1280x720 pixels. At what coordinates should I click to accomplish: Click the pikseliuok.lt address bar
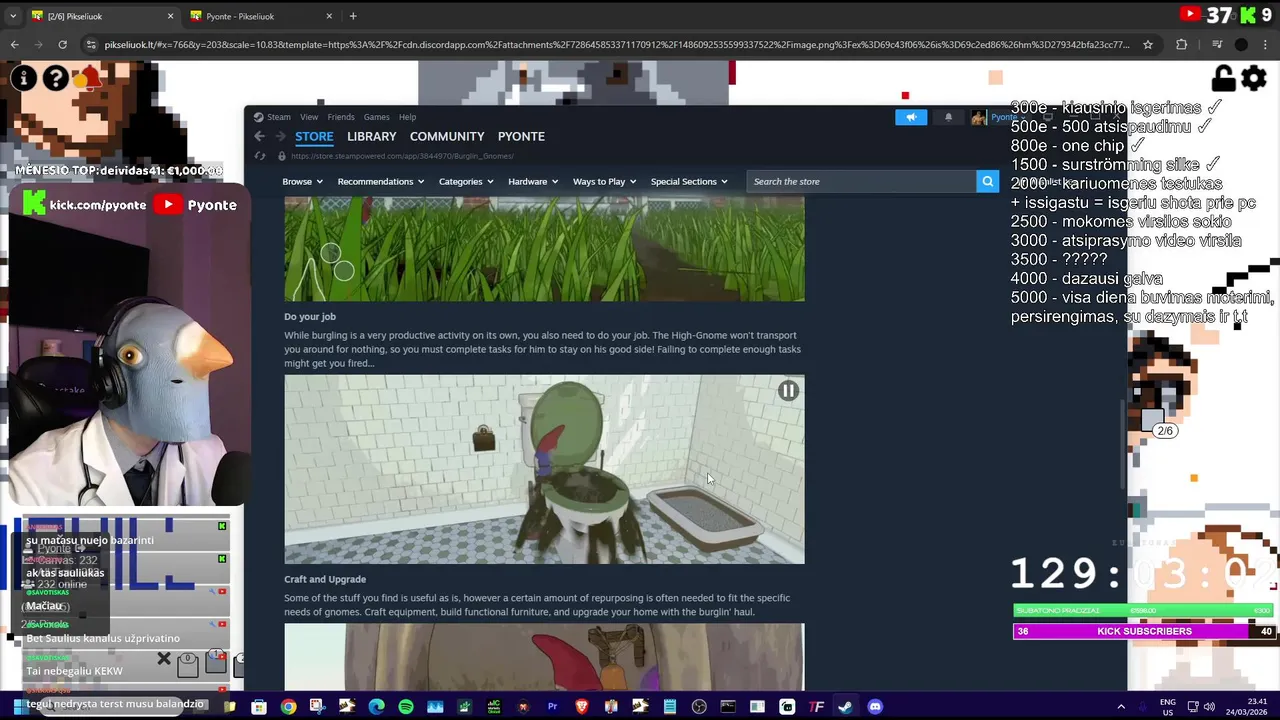[x=617, y=44]
